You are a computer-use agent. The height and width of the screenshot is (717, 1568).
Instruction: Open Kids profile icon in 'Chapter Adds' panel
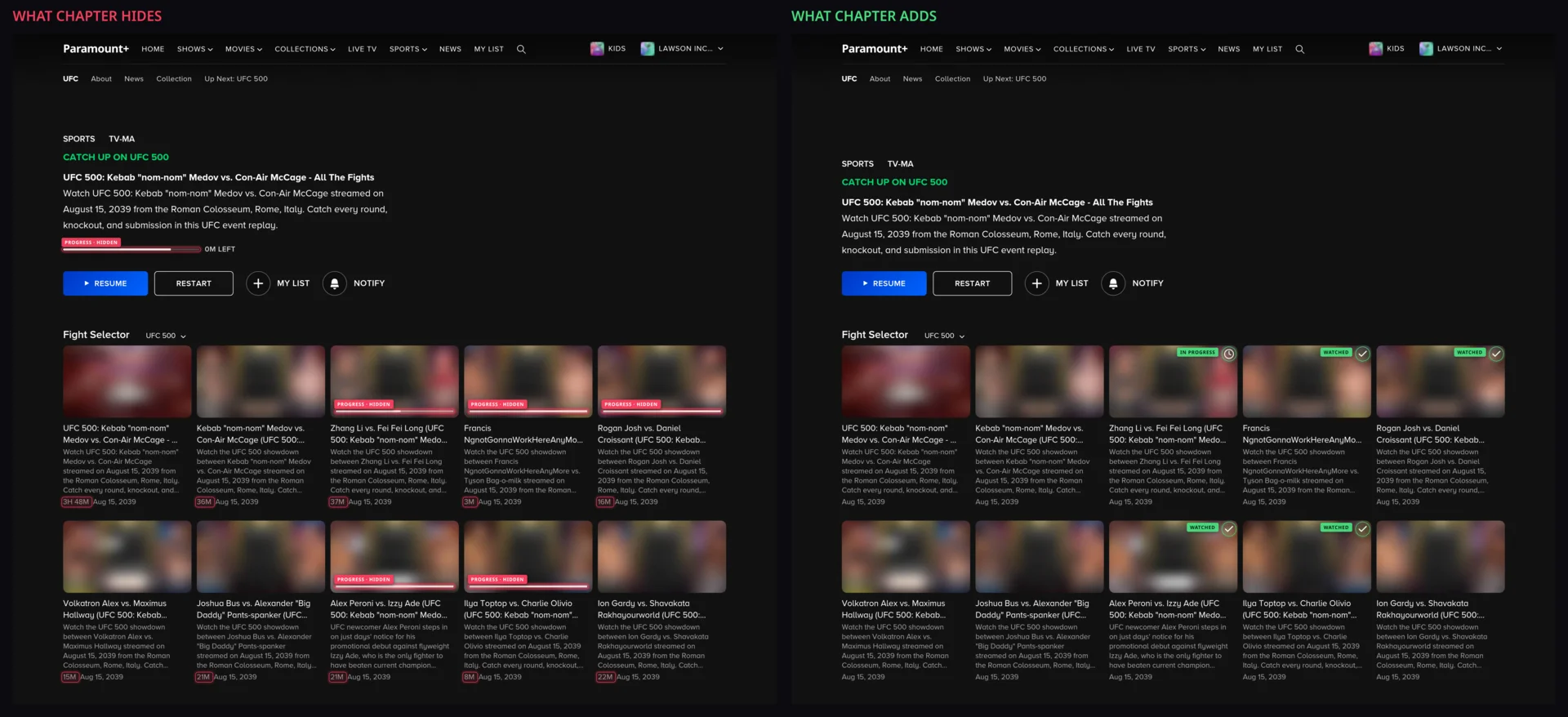pyautogui.click(x=1375, y=49)
